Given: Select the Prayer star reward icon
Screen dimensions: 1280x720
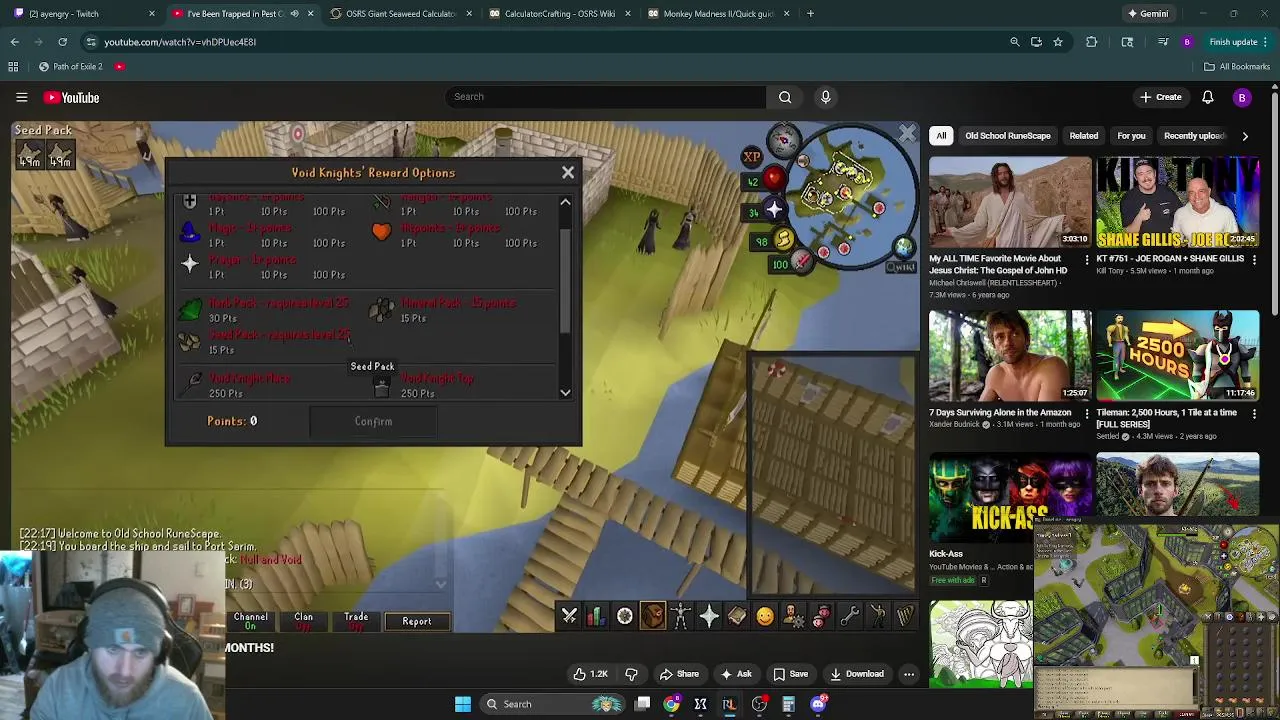Looking at the screenshot, I should point(190,265).
